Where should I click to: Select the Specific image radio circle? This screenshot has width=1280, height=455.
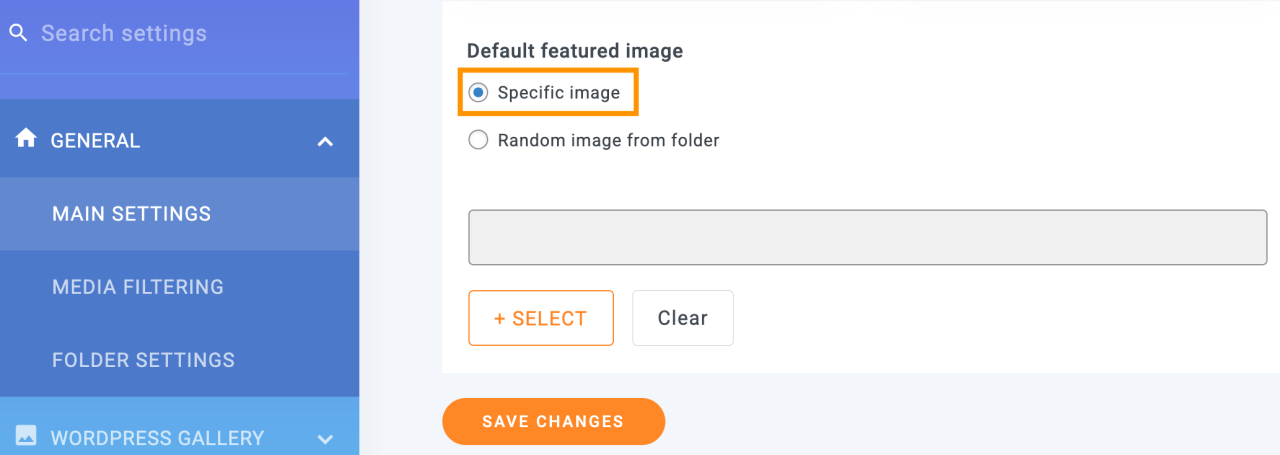[x=478, y=93]
